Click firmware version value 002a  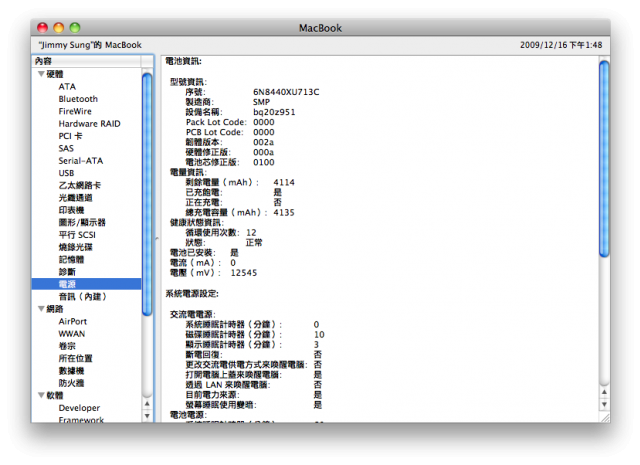[263, 142]
